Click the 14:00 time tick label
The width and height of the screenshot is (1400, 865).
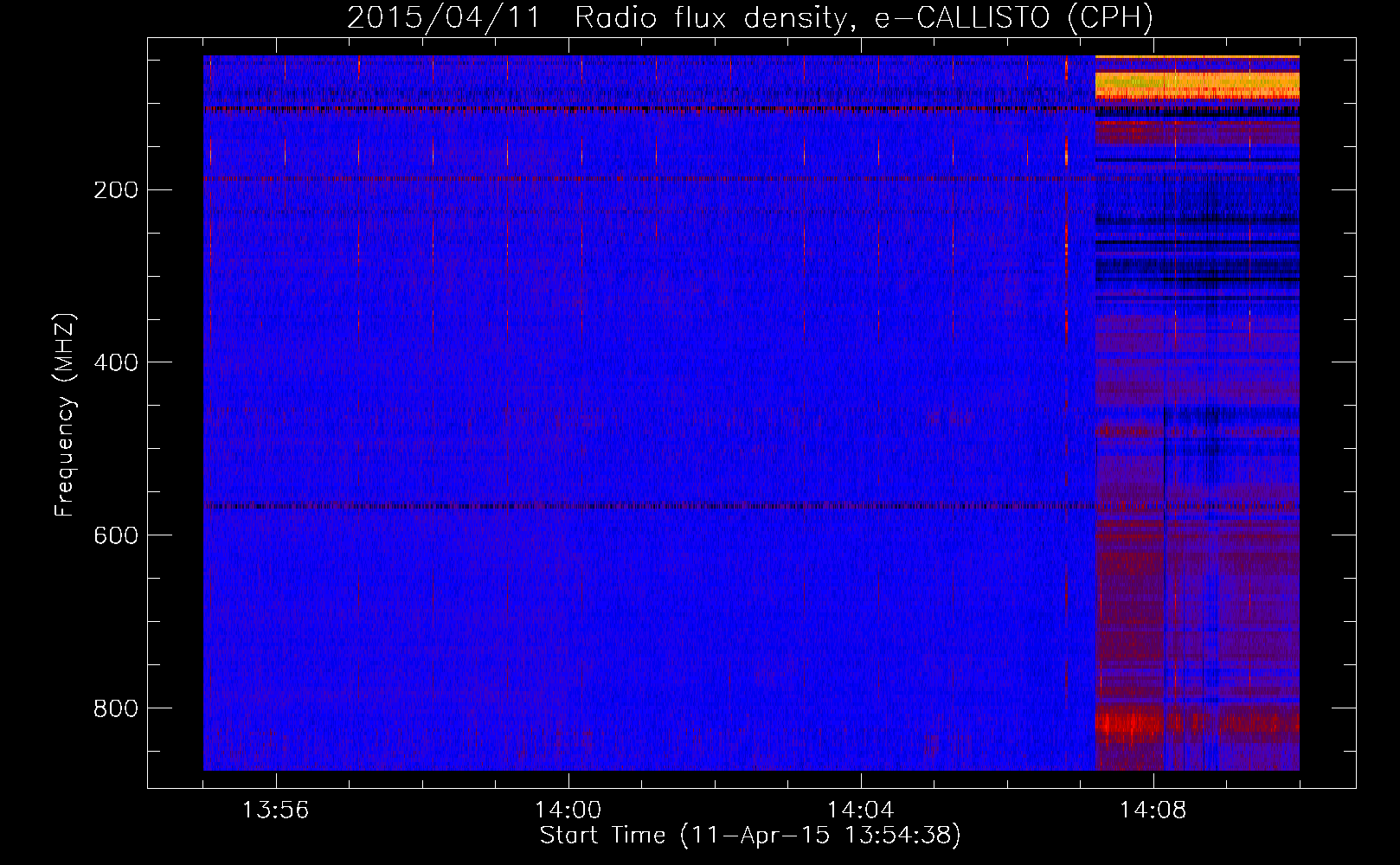pos(568,811)
